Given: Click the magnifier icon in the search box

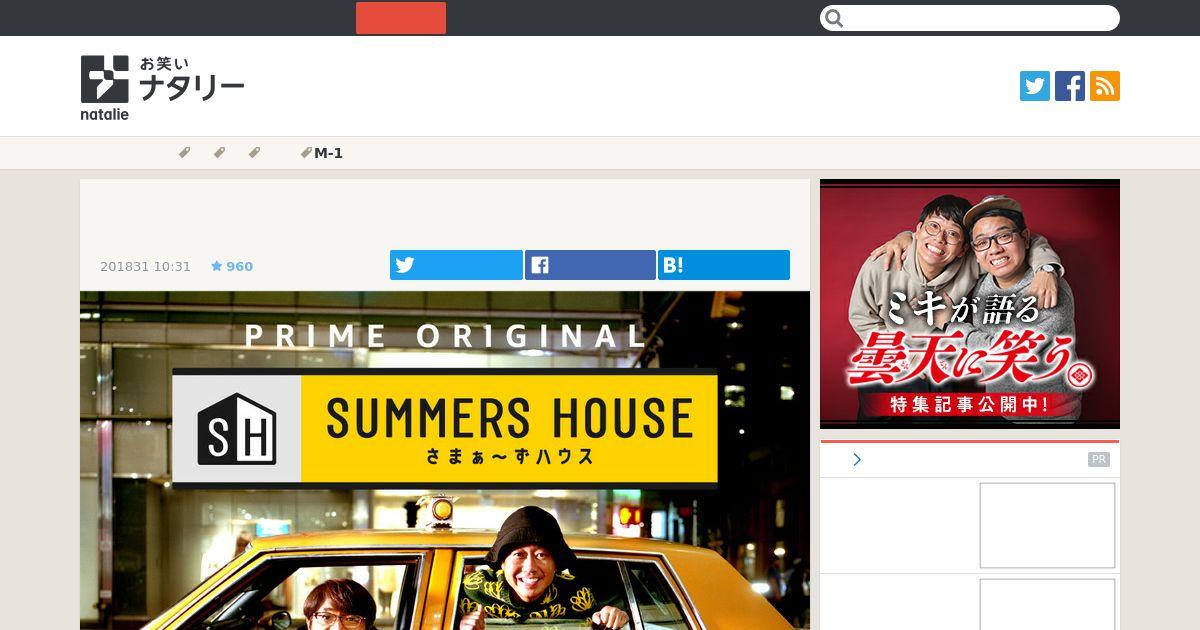Looking at the screenshot, I should [835, 18].
